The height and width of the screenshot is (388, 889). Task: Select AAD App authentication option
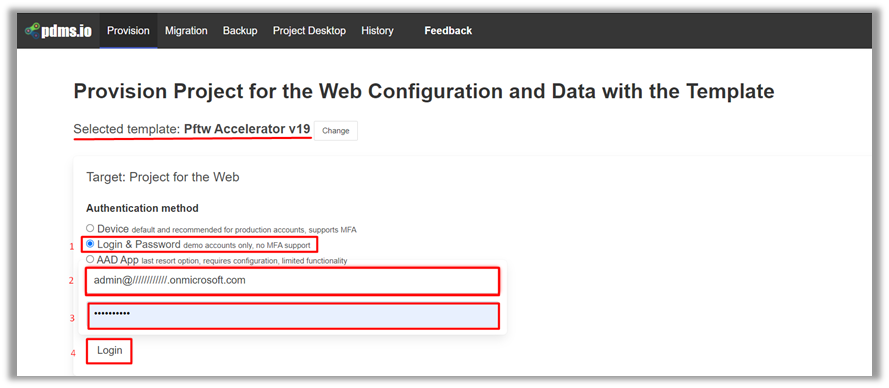(90, 259)
